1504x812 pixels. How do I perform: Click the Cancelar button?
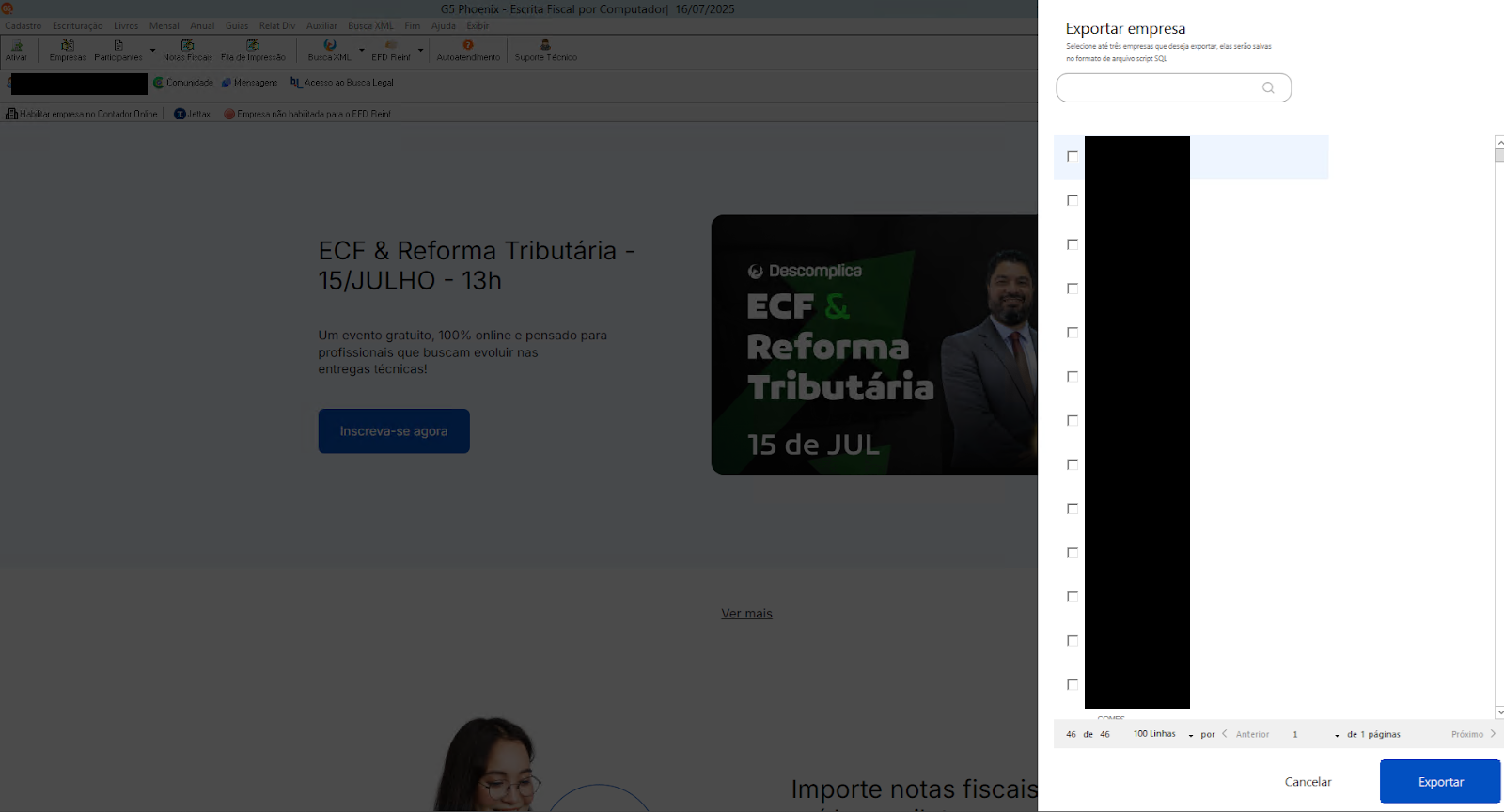point(1308,781)
